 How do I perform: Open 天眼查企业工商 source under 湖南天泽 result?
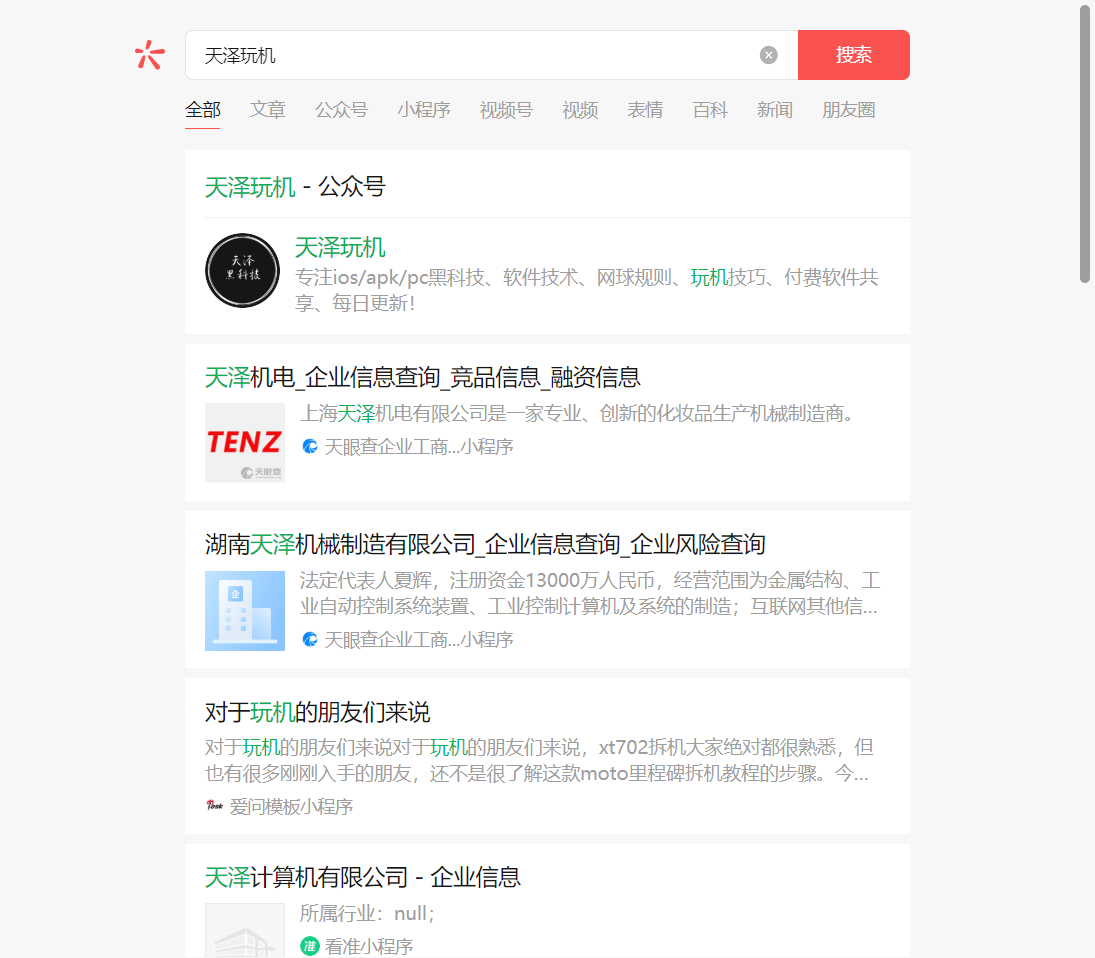point(419,639)
